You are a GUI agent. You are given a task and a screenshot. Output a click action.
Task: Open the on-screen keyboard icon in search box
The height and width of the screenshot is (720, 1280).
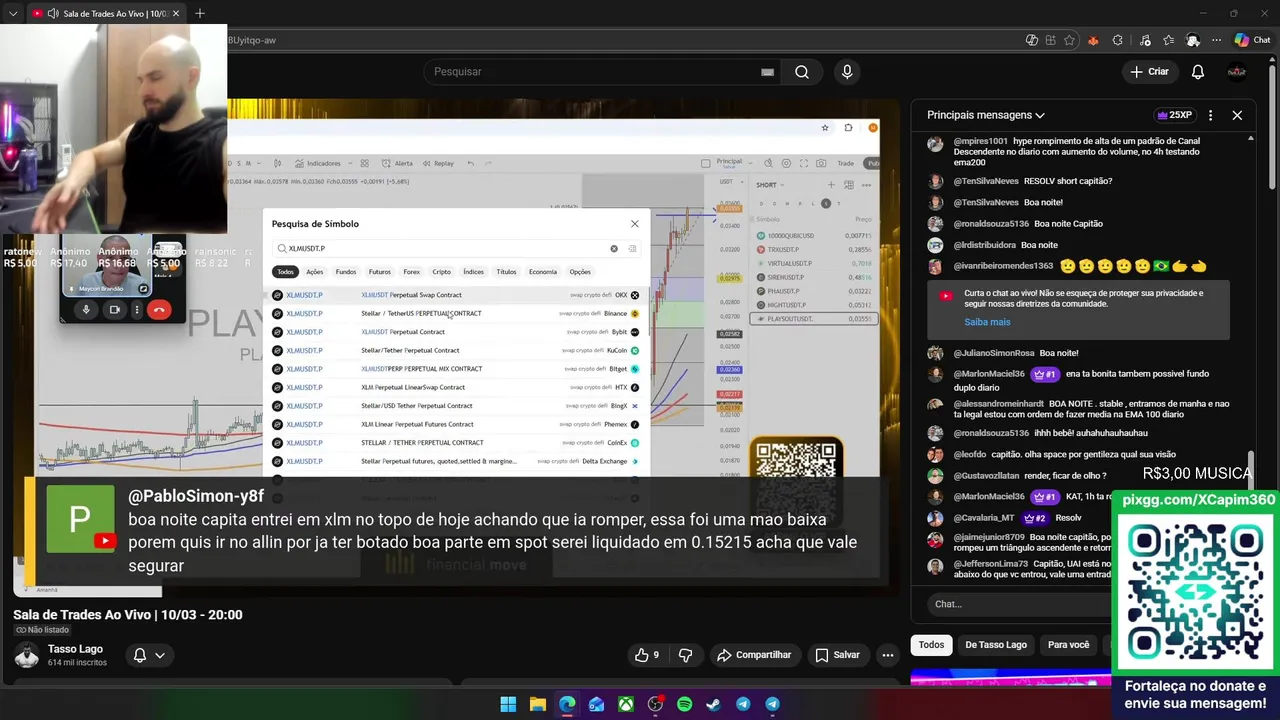767,72
